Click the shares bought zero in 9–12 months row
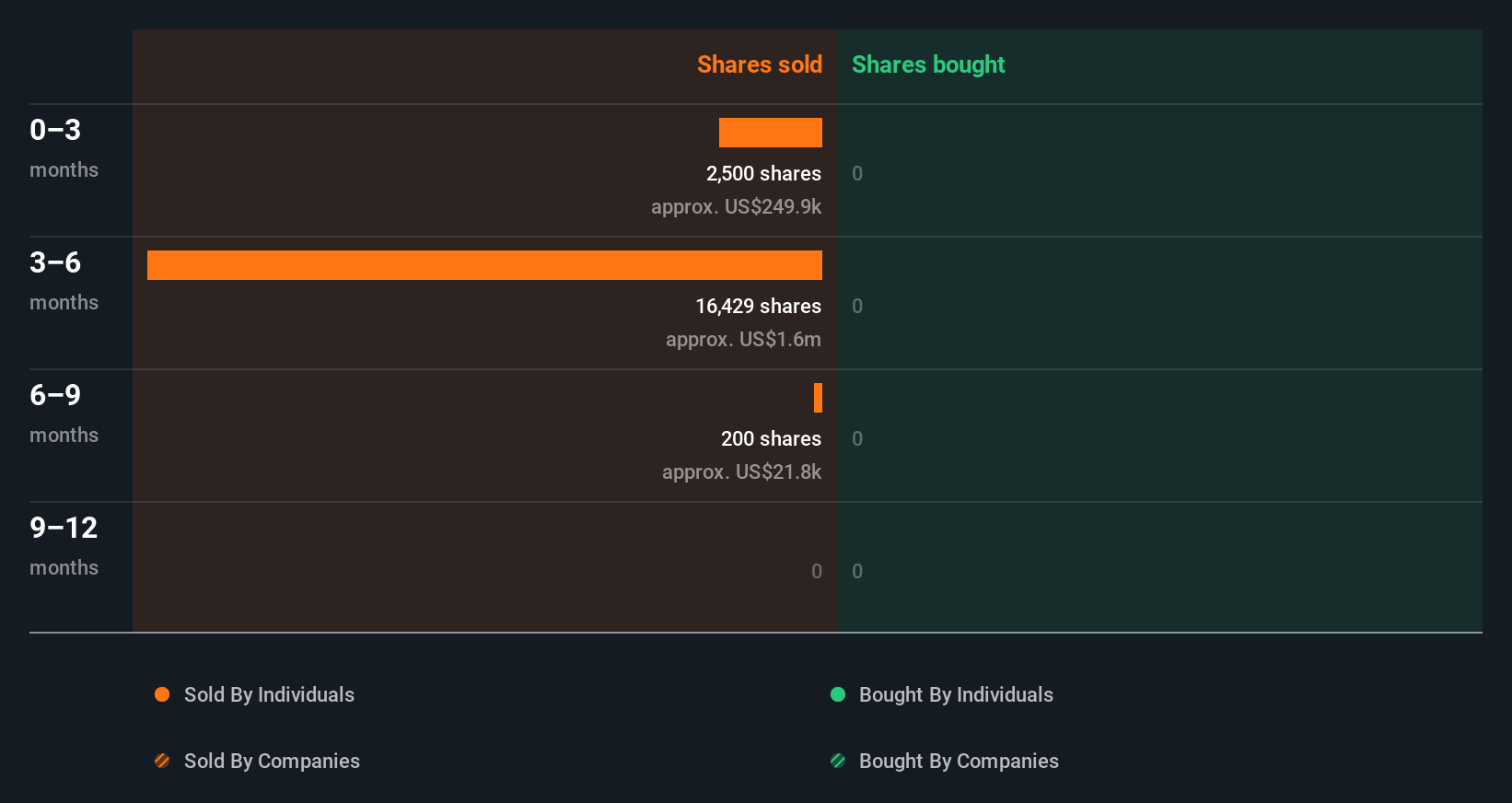The image size is (1512, 803). click(857, 571)
